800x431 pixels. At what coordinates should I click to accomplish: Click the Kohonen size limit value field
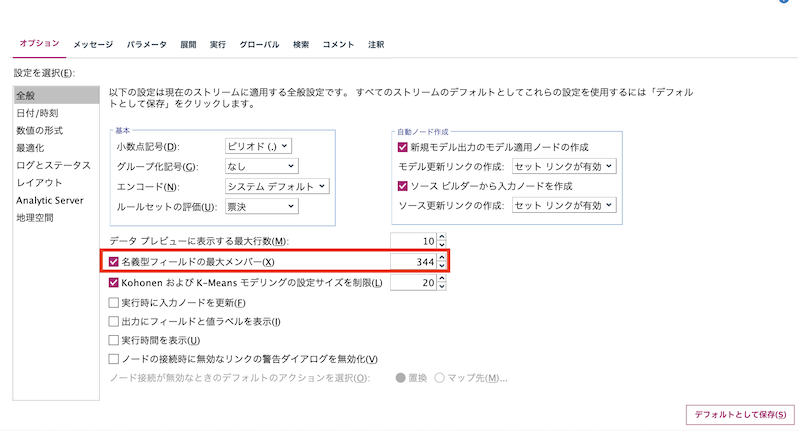click(413, 283)
